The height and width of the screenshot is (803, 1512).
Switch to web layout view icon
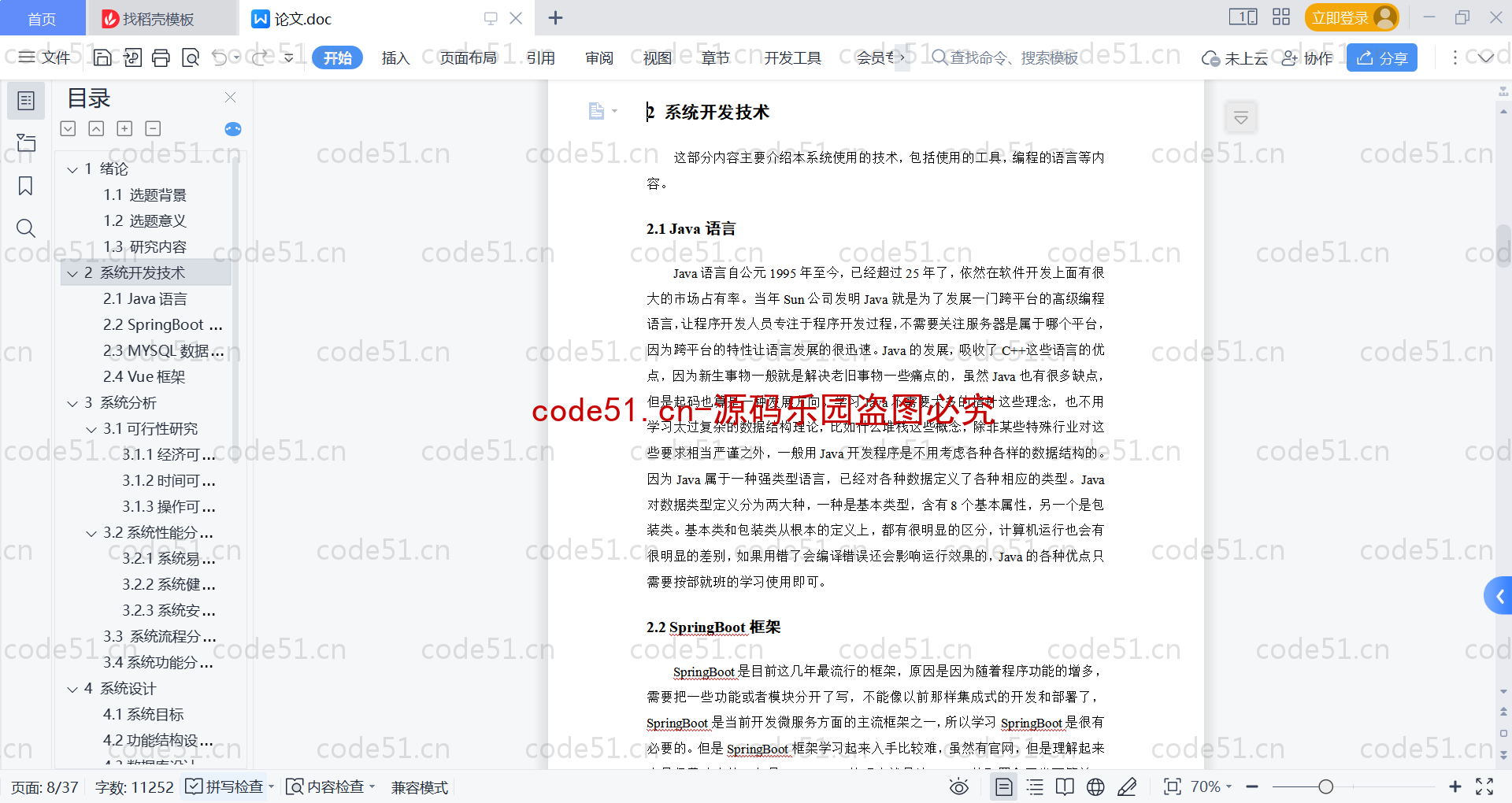point(1095,786)
